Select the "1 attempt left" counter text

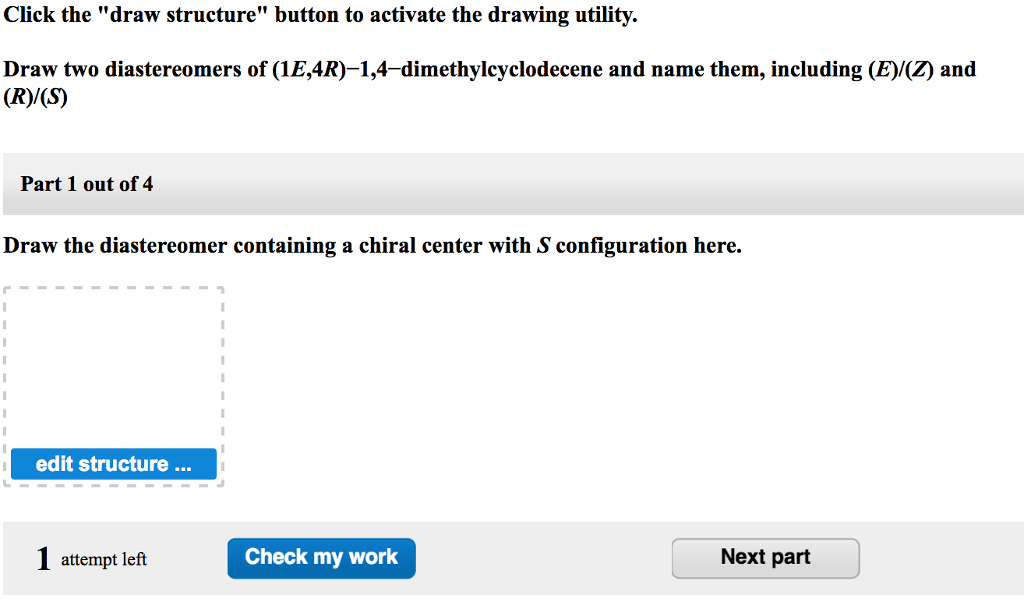[90, 558]
